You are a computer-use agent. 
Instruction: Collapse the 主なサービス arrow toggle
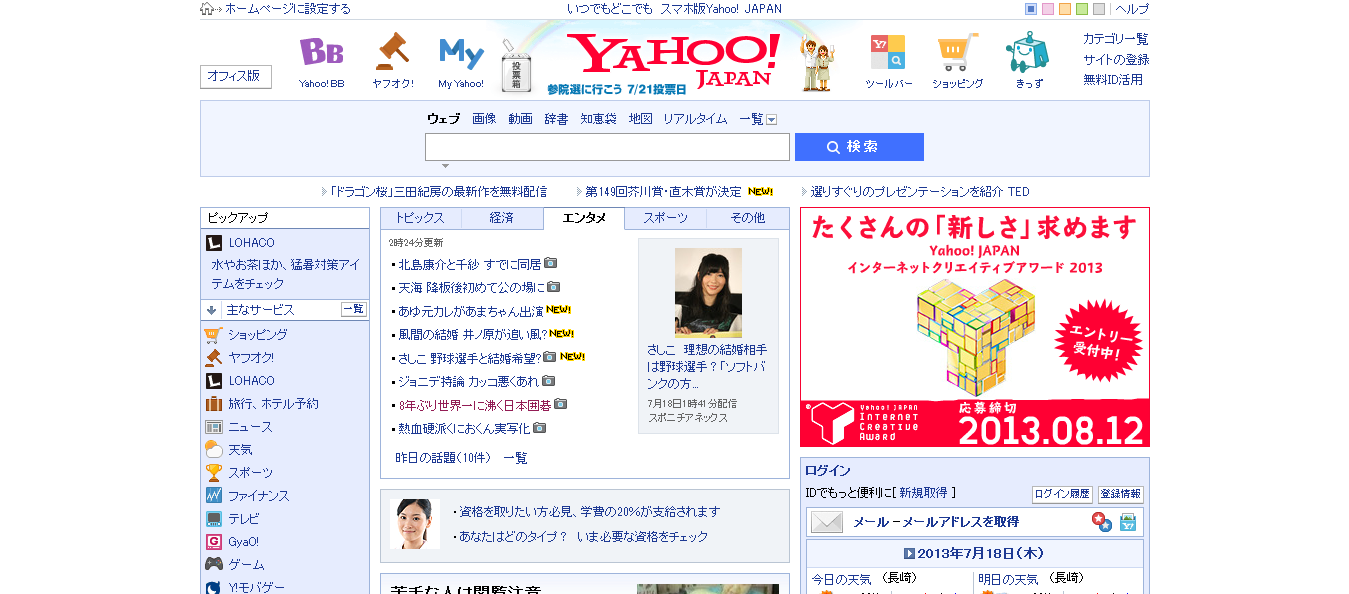tap(211, 310)
